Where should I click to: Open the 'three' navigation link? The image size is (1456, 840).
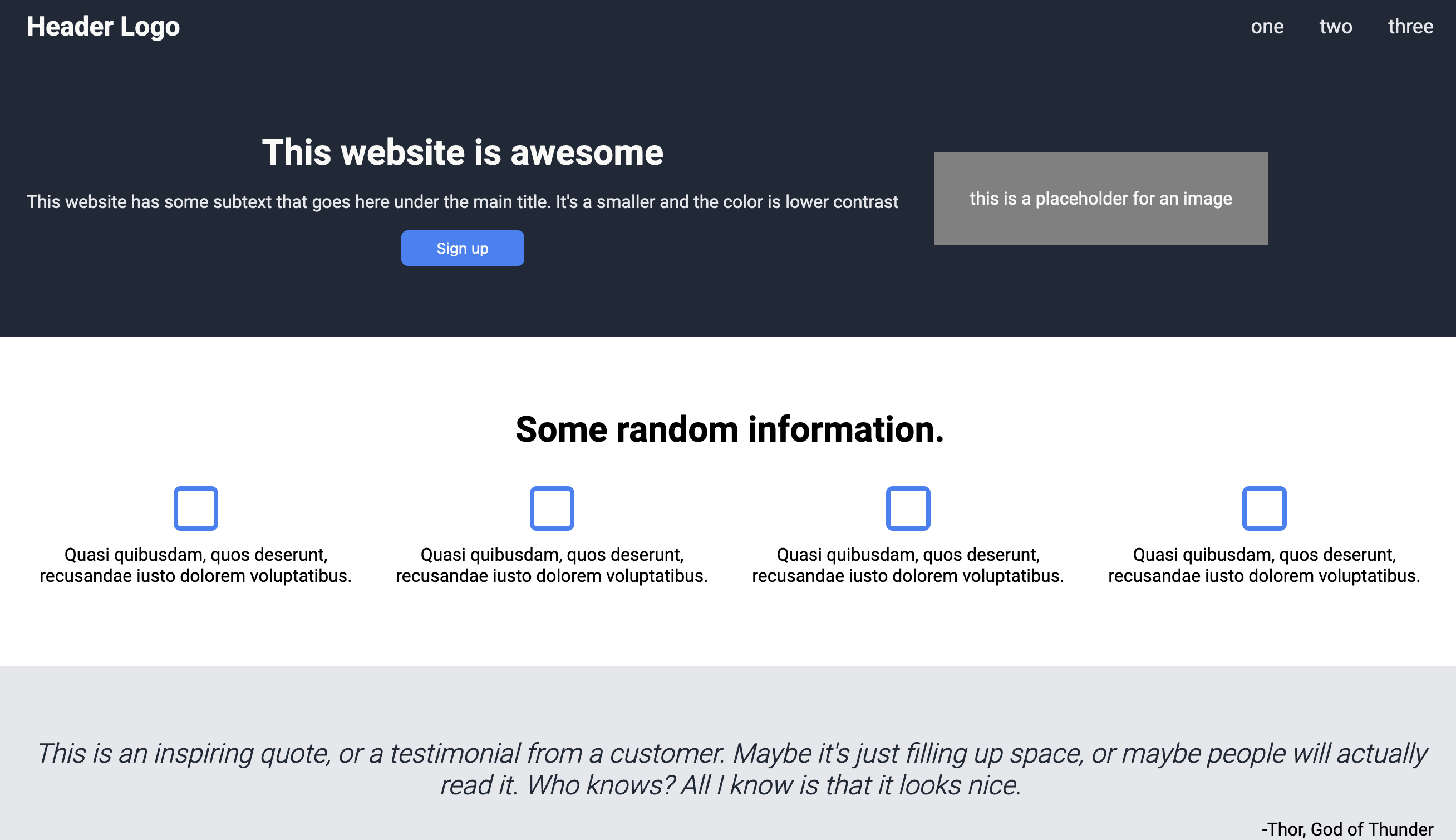pyautogui.click(x=1411, y=26)
